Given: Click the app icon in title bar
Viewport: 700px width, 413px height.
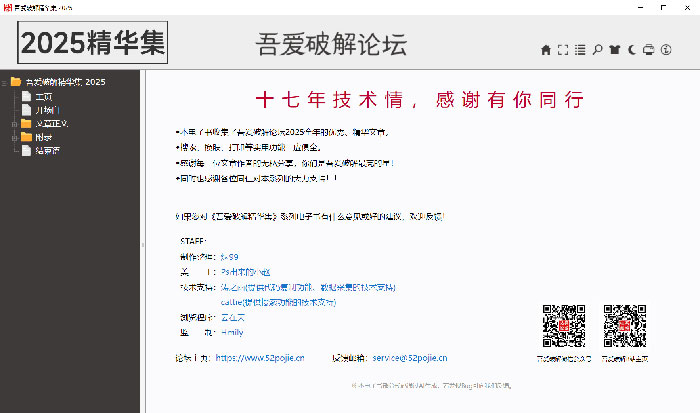Looking at the screenshot, I should (7, 7).
